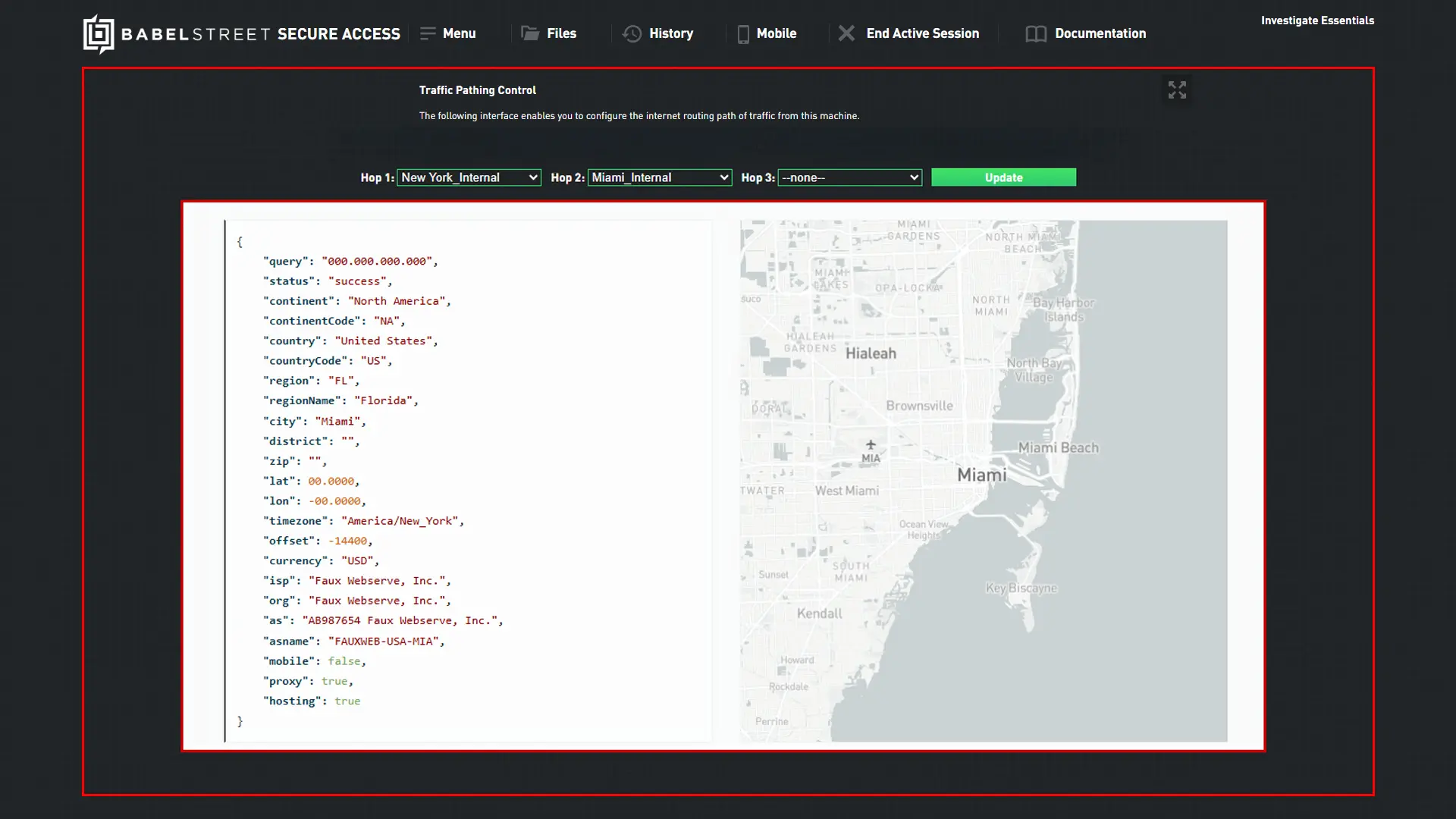The image size is (1456, 819).
Task: Open the Menu item
Action: tap(459, 33)
